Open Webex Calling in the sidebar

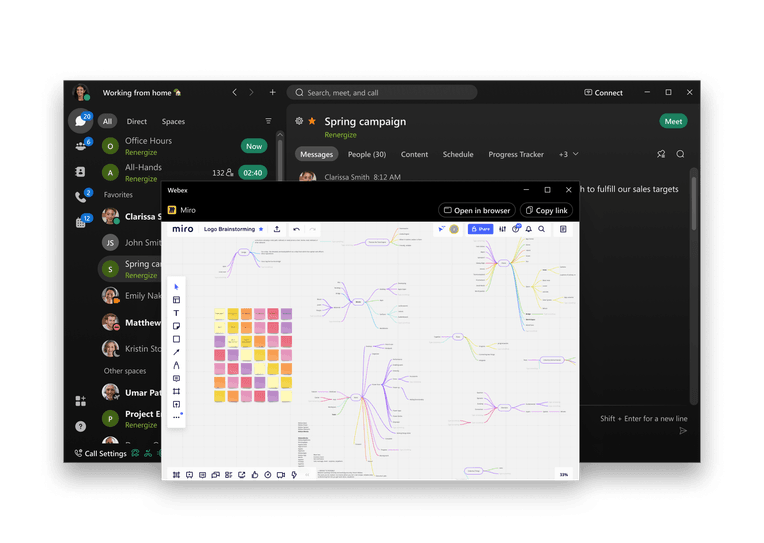click(80, 197)
